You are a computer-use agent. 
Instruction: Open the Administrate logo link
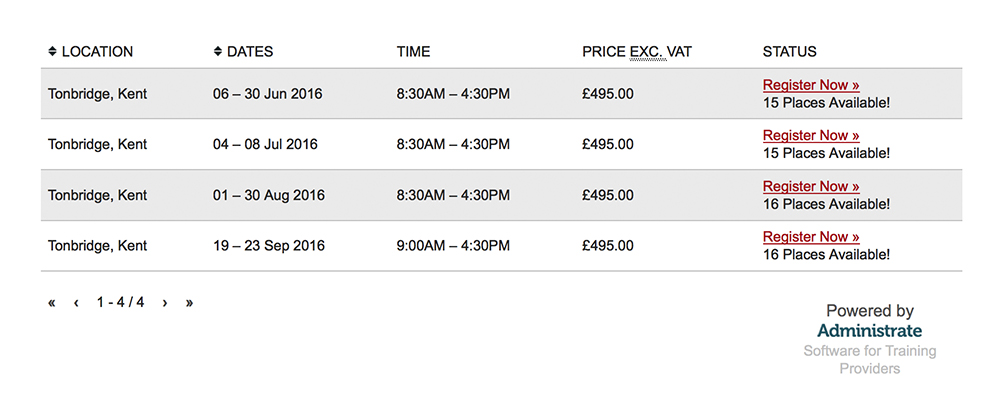869,331
